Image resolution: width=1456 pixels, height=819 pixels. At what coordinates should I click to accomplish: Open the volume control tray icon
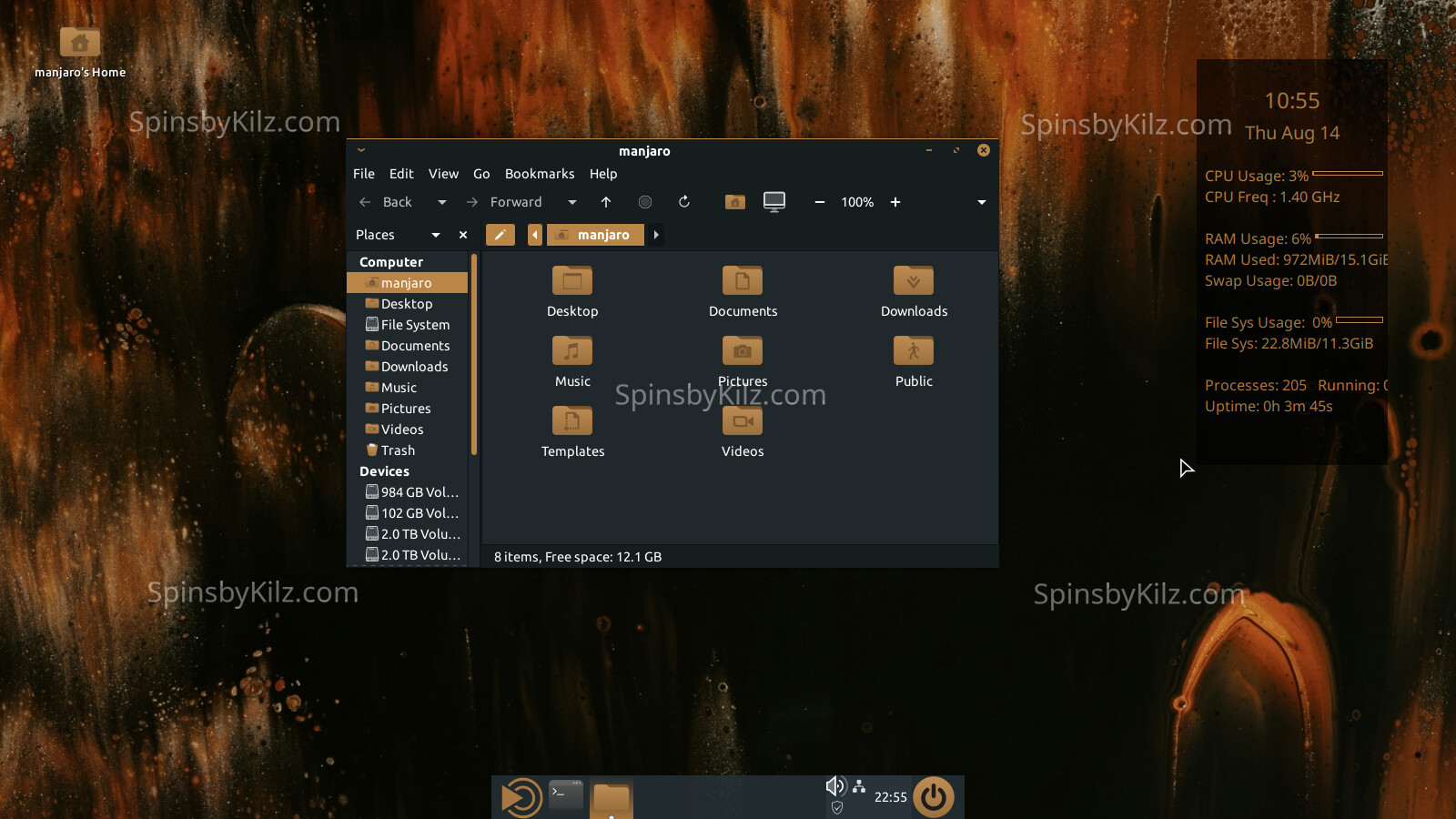835,786
